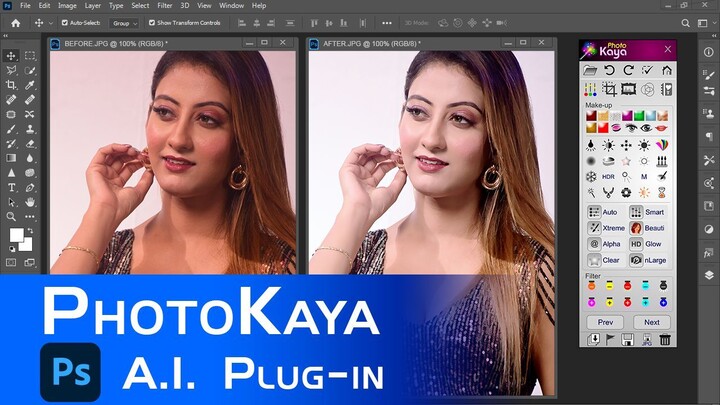Apply the eyeshadow make-up icon
The height and width of the screenshot is (405, 720).
coord(616,128)
